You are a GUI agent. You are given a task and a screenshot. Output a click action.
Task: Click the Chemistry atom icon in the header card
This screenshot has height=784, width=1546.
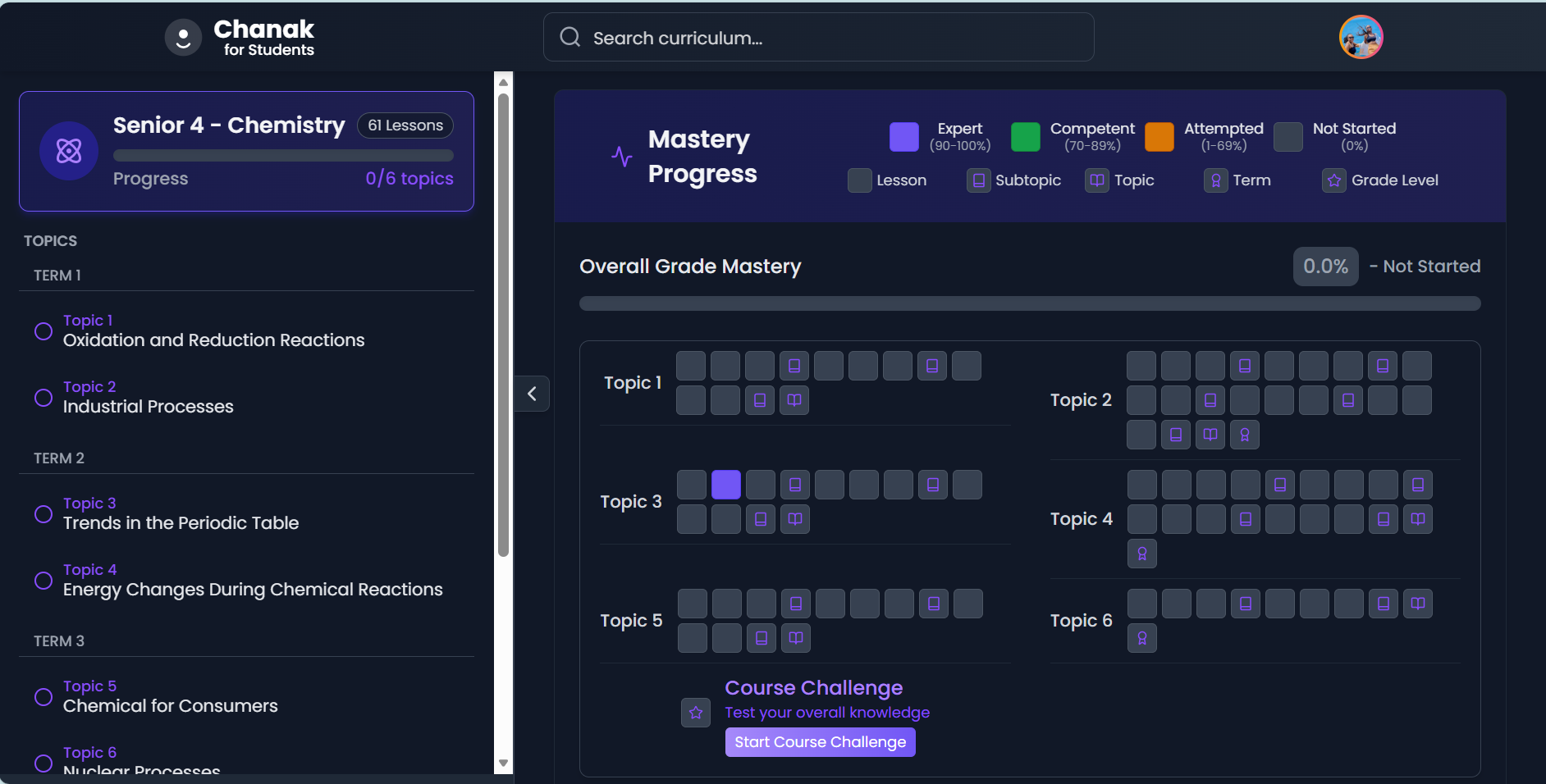pos(68,151)
